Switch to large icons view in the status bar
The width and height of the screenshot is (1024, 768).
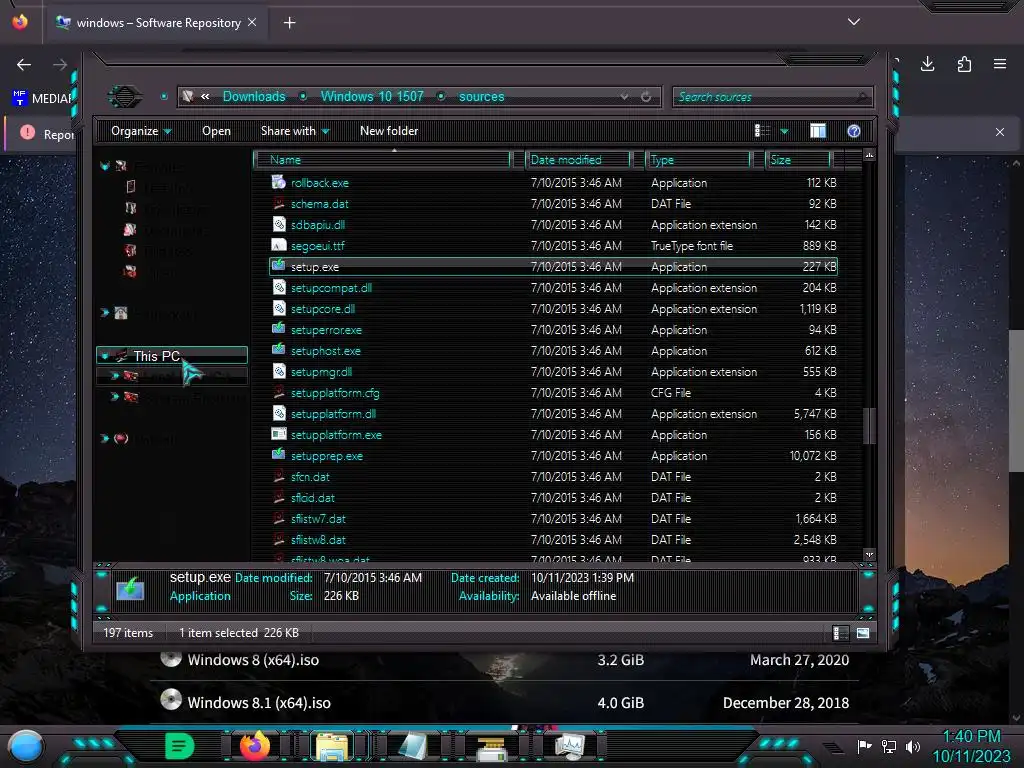coord(863,633)
